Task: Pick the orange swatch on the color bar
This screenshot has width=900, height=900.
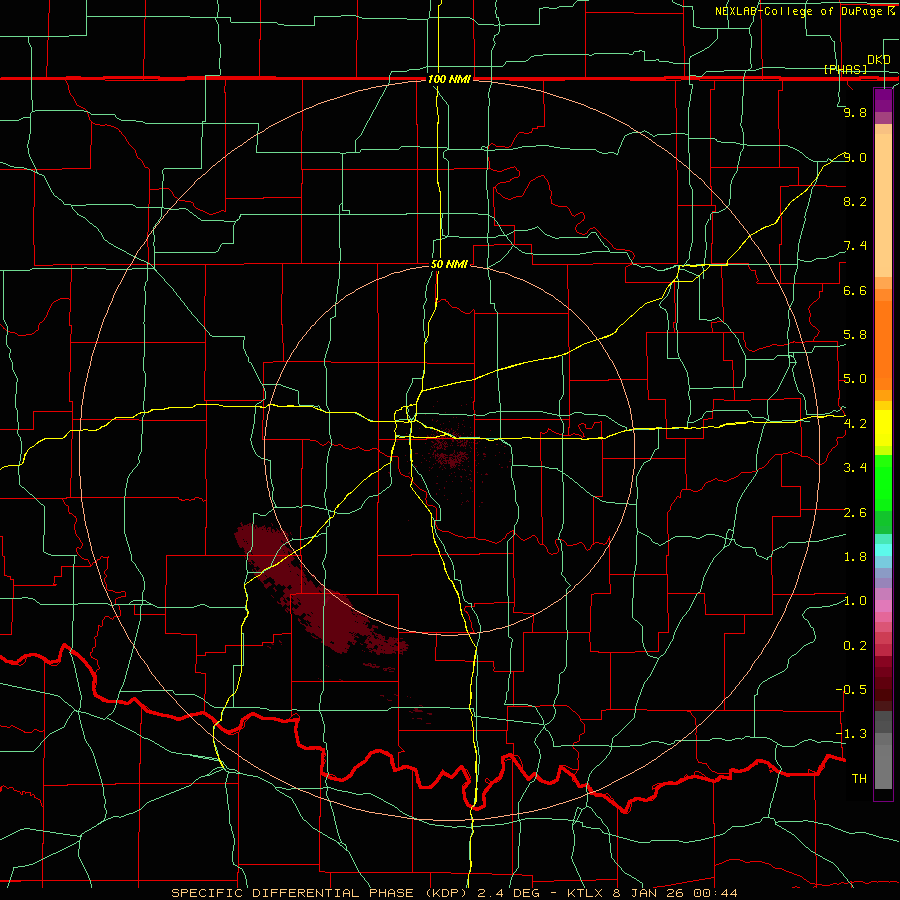Action: click(x=883, y=345)
